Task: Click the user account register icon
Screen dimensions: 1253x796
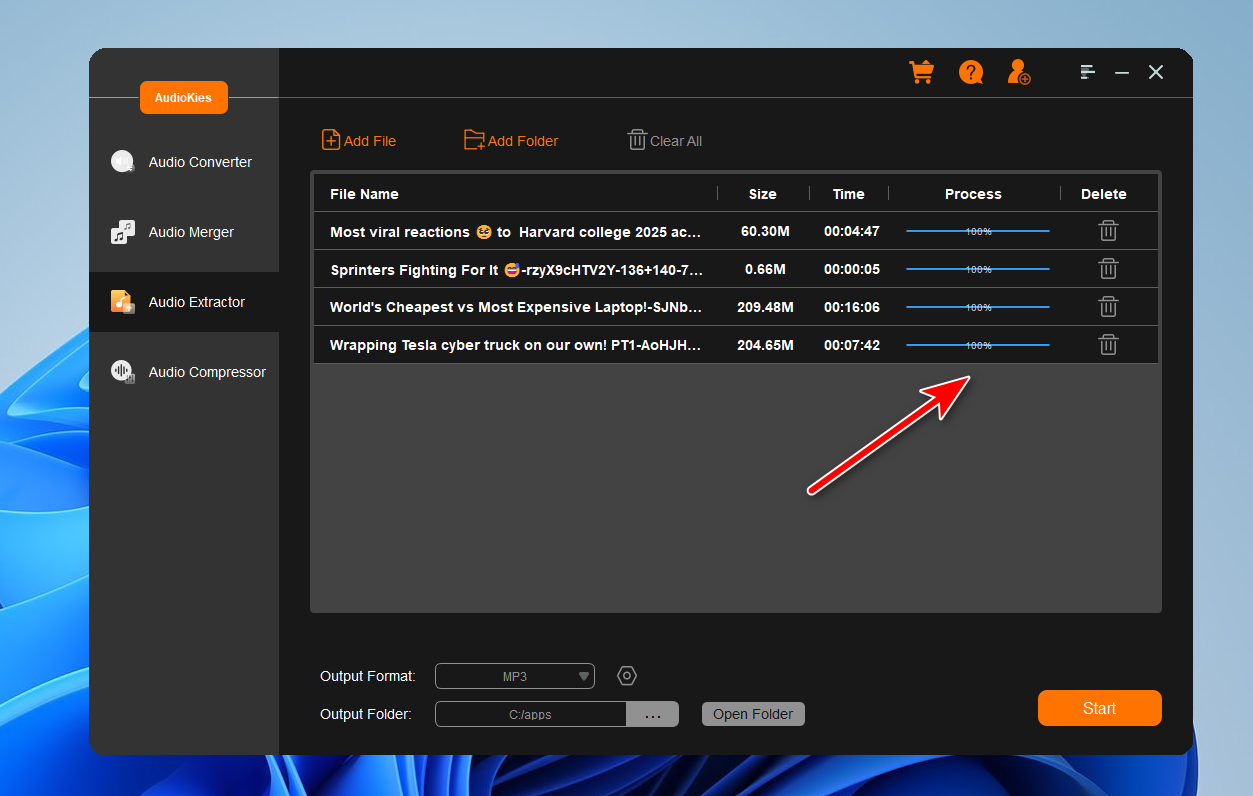Action: coord(1019,72)
